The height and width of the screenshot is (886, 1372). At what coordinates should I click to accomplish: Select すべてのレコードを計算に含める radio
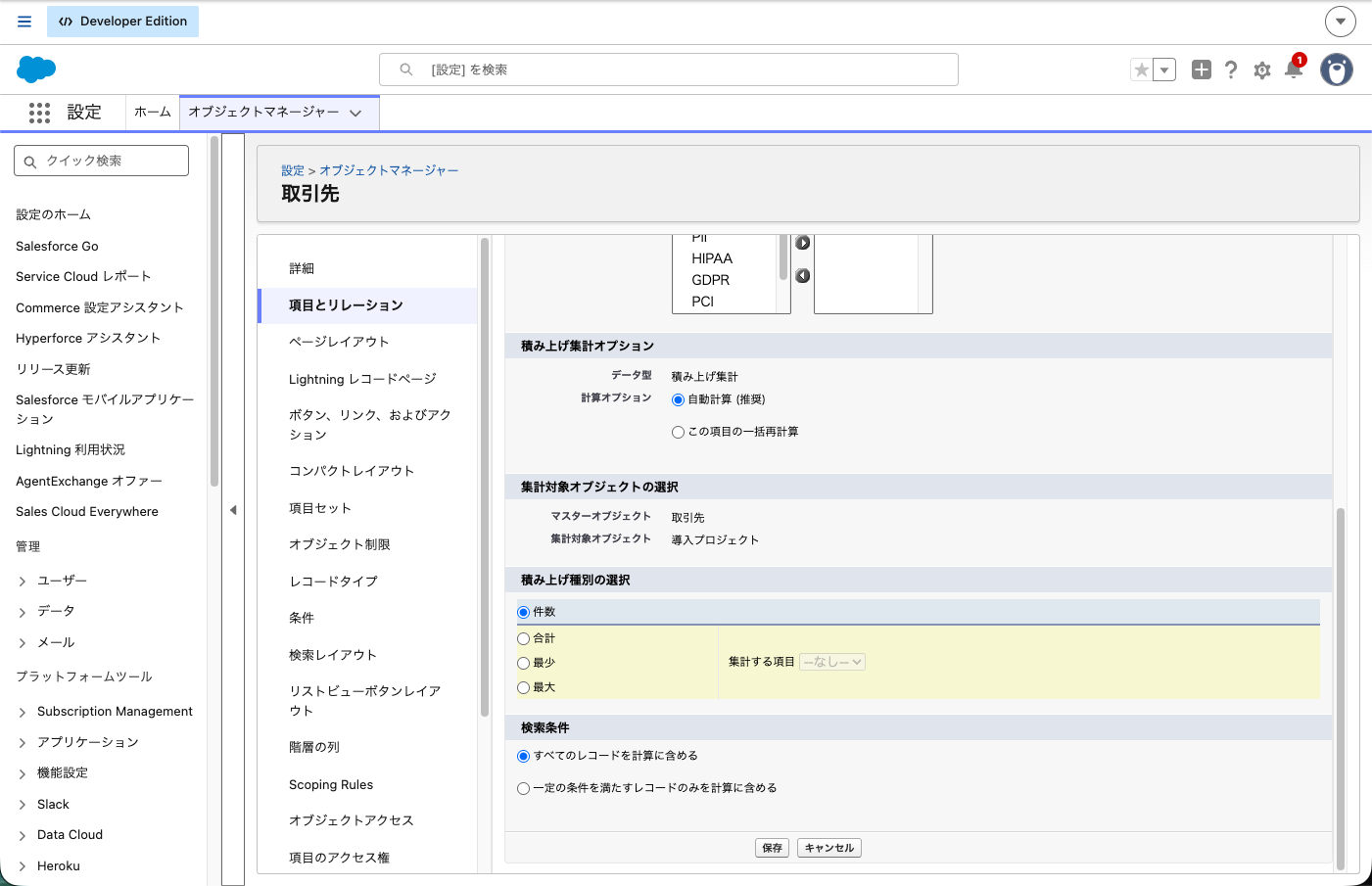523,756
